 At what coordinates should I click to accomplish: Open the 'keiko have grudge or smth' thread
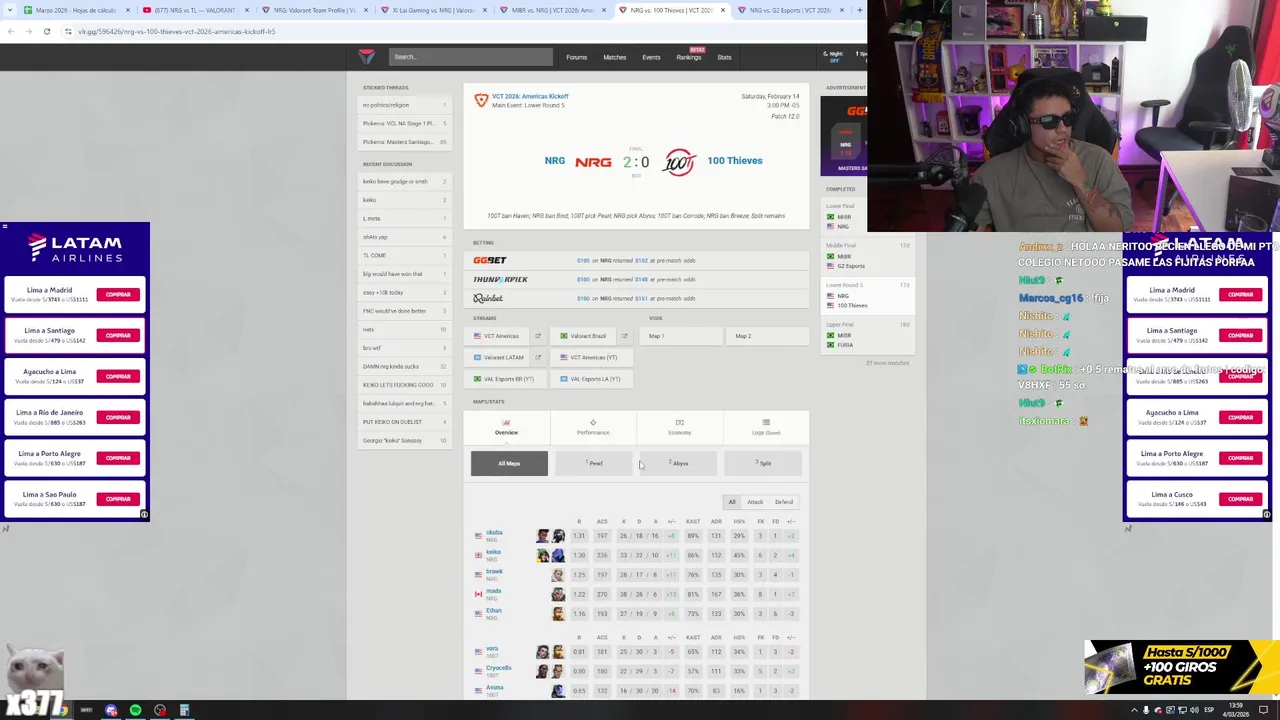coord(404,182)
